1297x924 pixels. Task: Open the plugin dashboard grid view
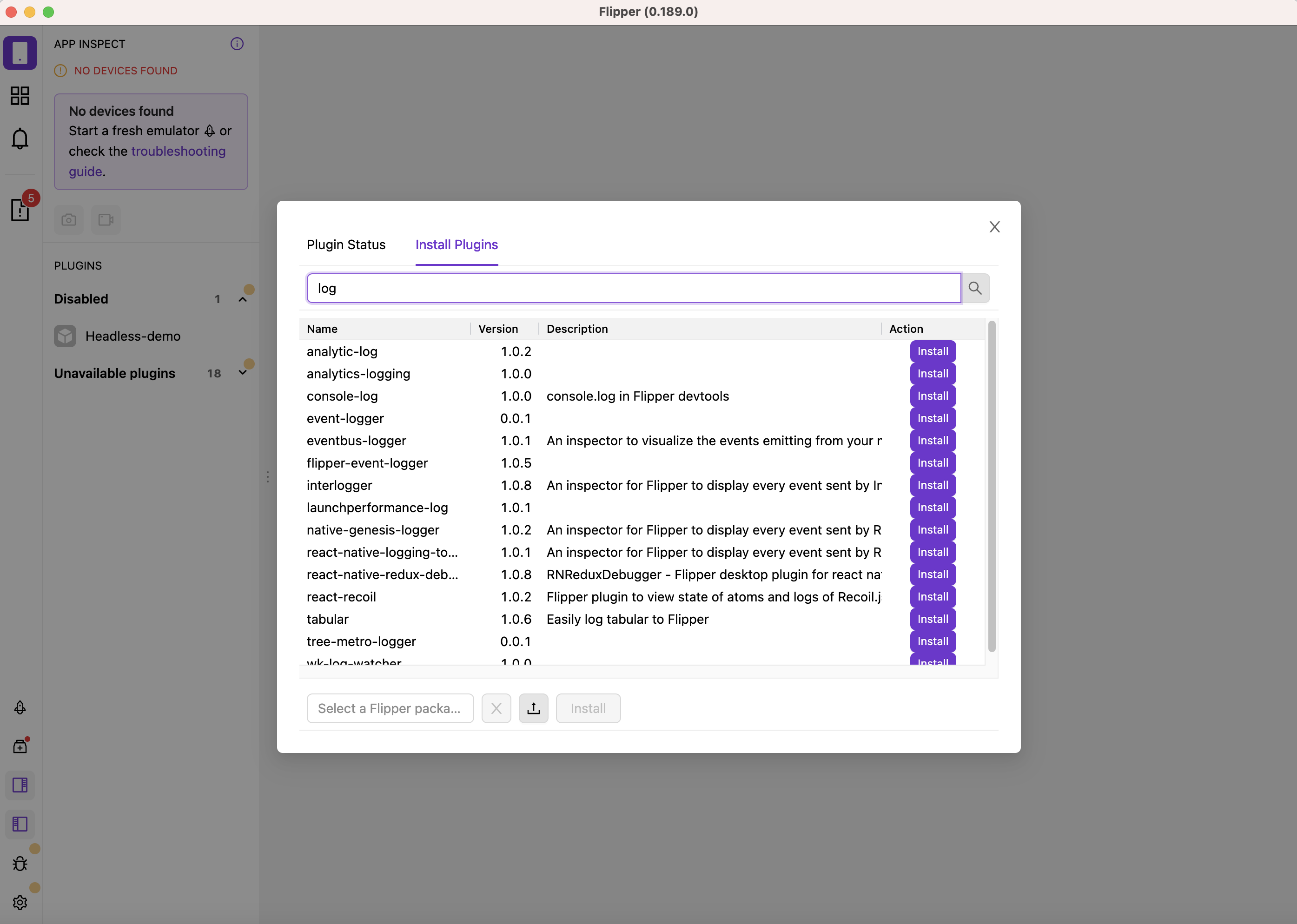pyautogui.click(x=20, y=96)
